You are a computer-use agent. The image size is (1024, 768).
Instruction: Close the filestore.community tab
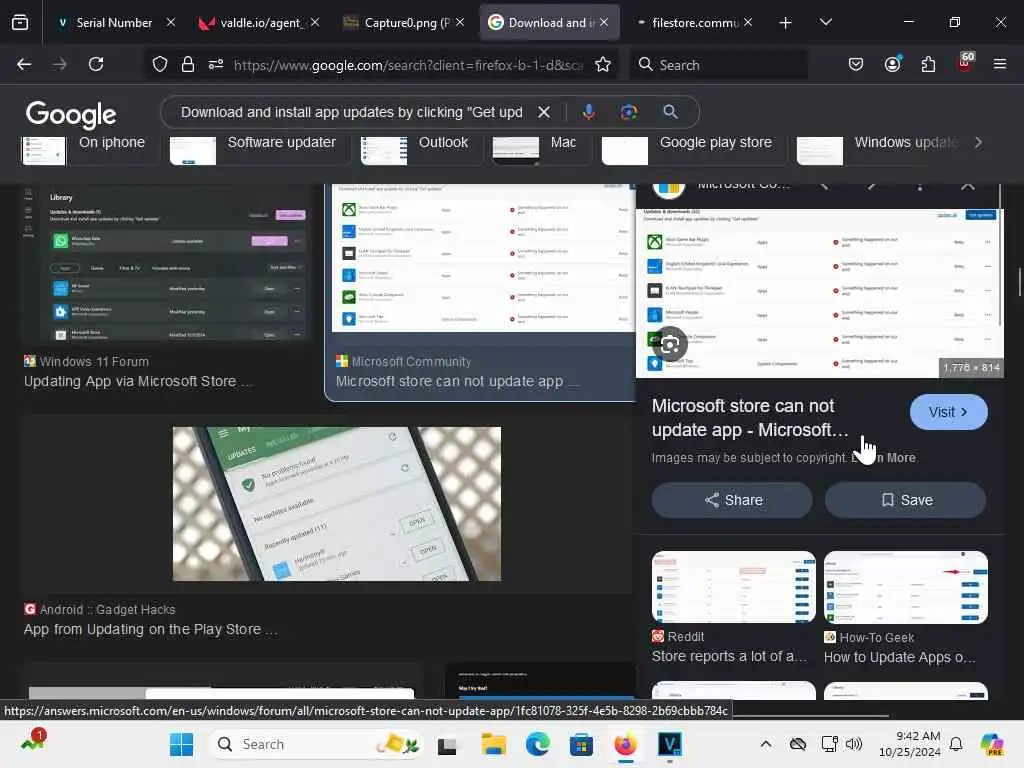pyautogui.click(x=748, y=22)
